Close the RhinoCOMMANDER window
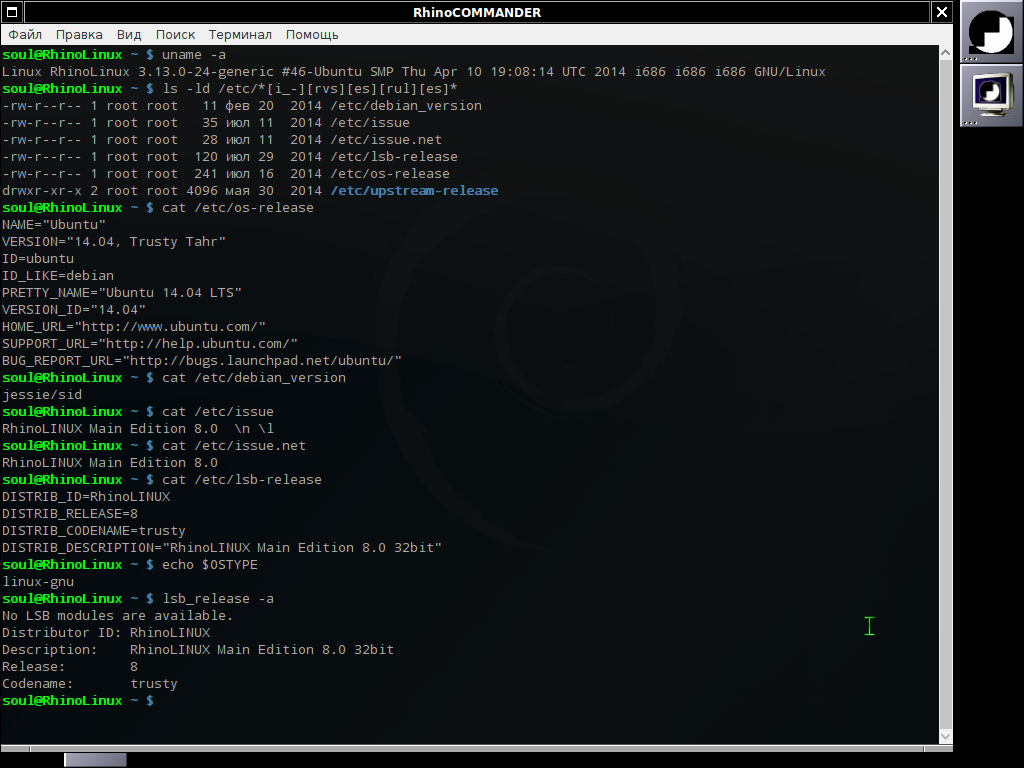This screenshot has width=1024, height=768. pos(942,12)
